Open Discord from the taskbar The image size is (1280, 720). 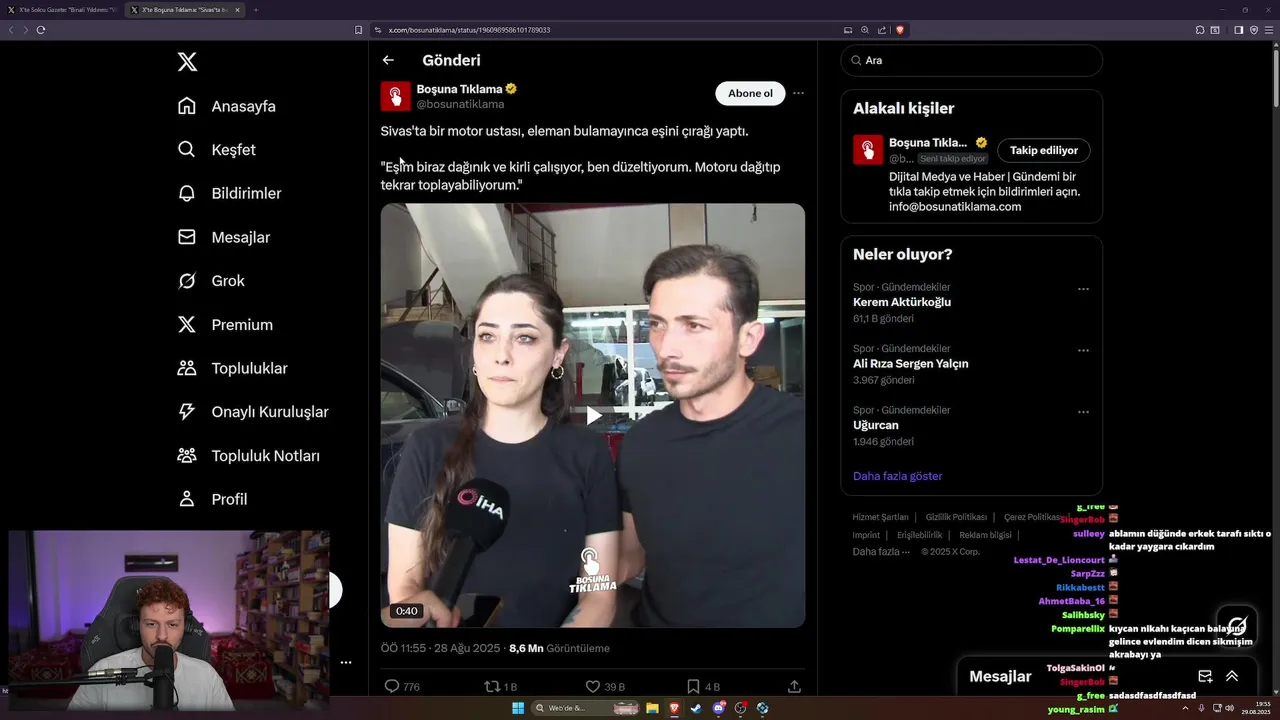click(x=719, y=708)
